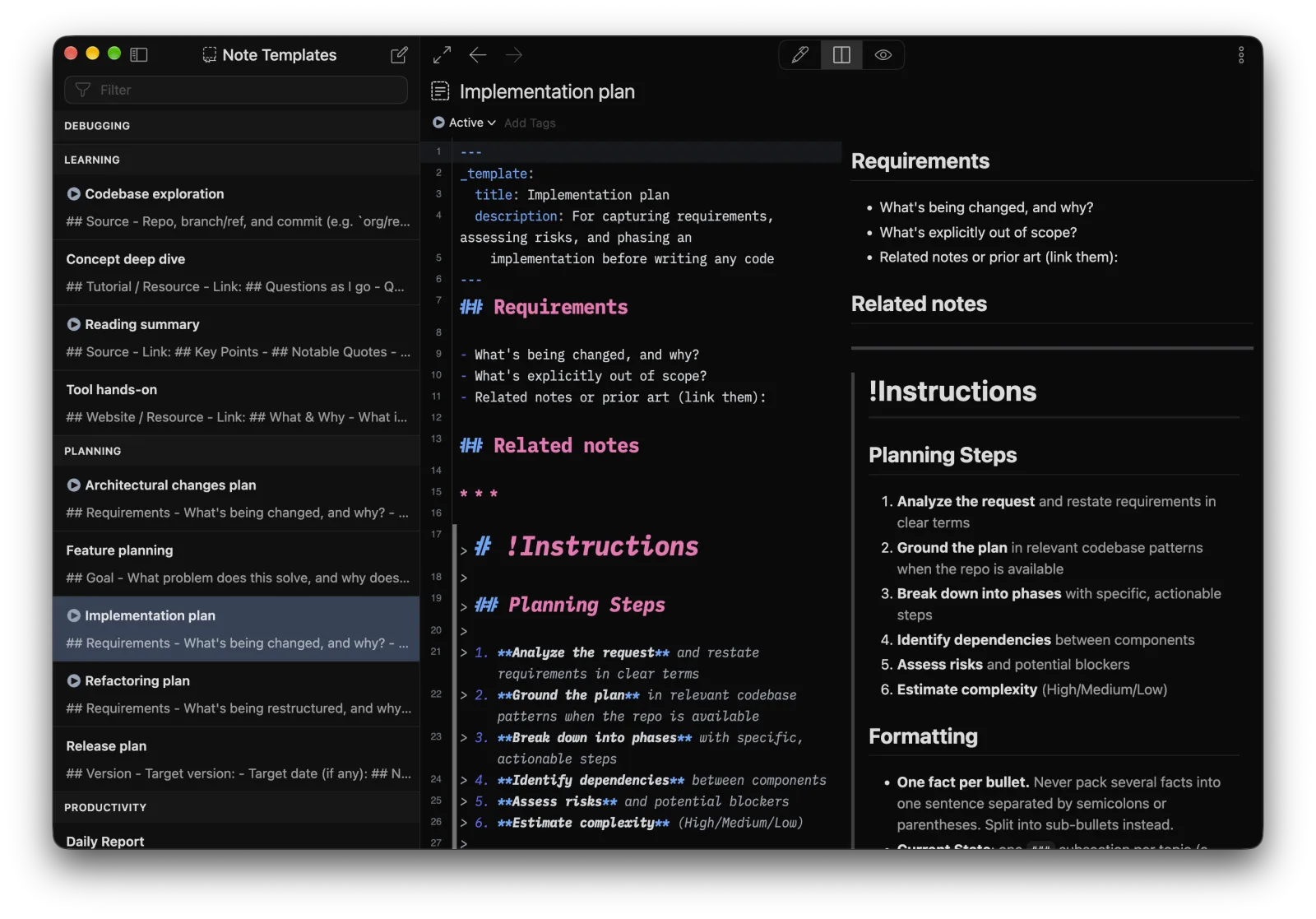Click Add Tags next to status

530,123
